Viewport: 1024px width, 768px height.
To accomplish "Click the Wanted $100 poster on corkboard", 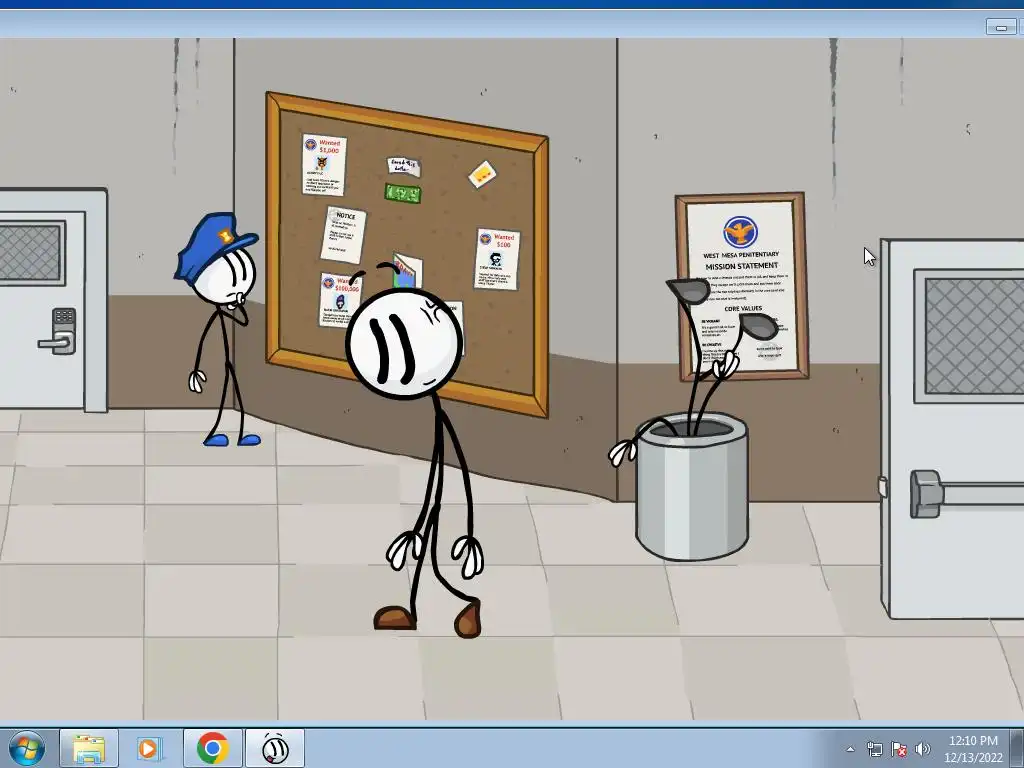I will tap(497, 259).
